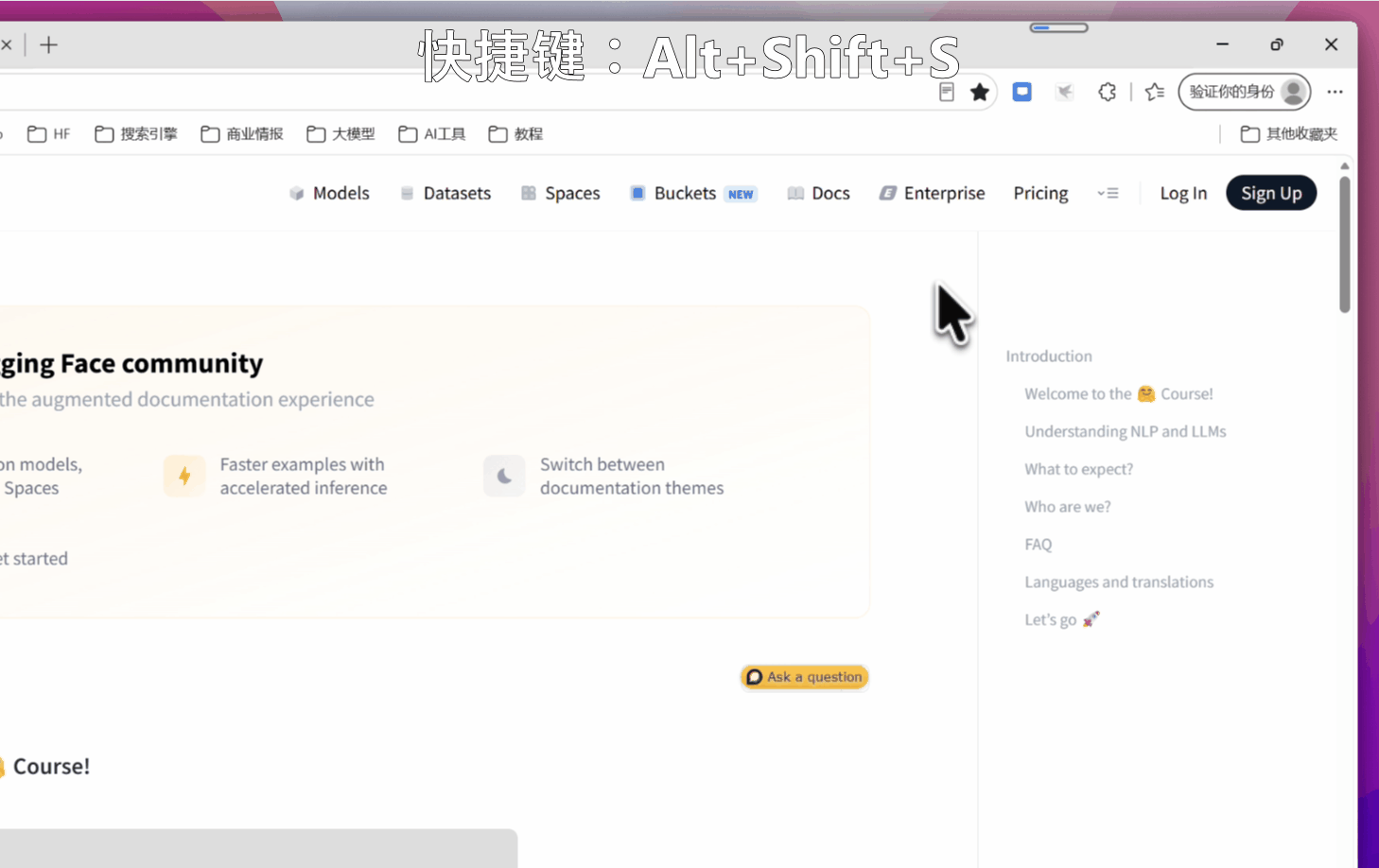Click 'the augmented documentation experience' text

click(187, 399)
